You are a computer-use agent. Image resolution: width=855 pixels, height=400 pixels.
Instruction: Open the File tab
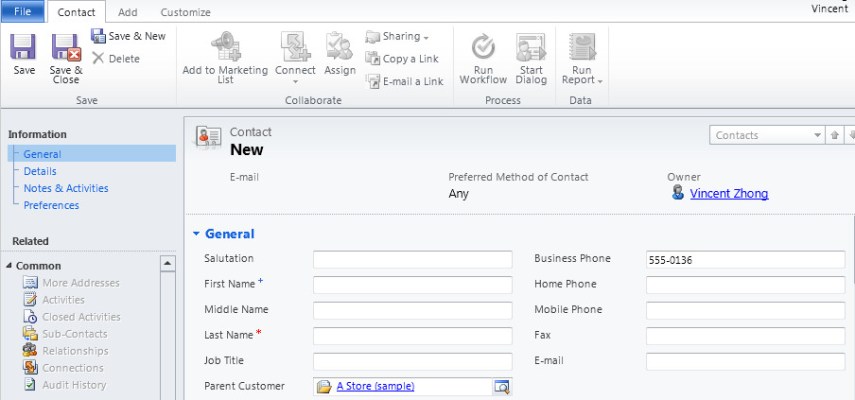click(x=22, y=11)
